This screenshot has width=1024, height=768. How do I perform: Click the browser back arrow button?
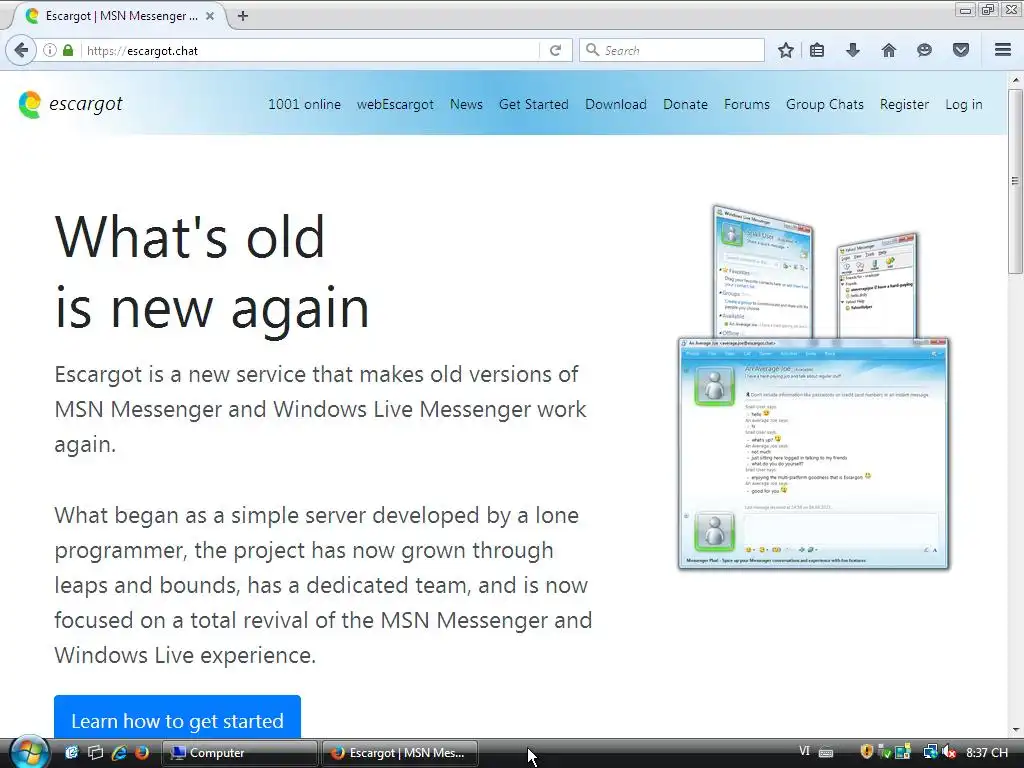click(21, 50)
